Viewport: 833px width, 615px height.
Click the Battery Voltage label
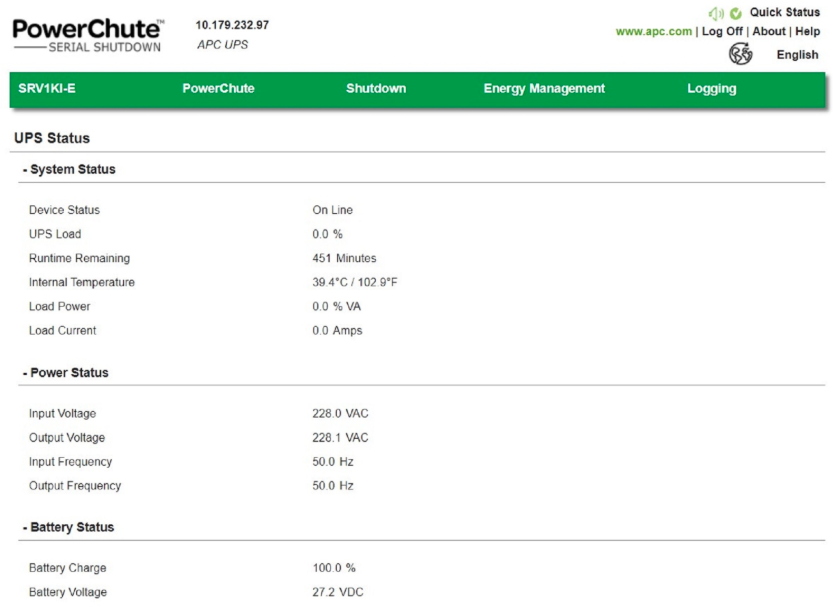pyautogui.click(x=68, y=592)
